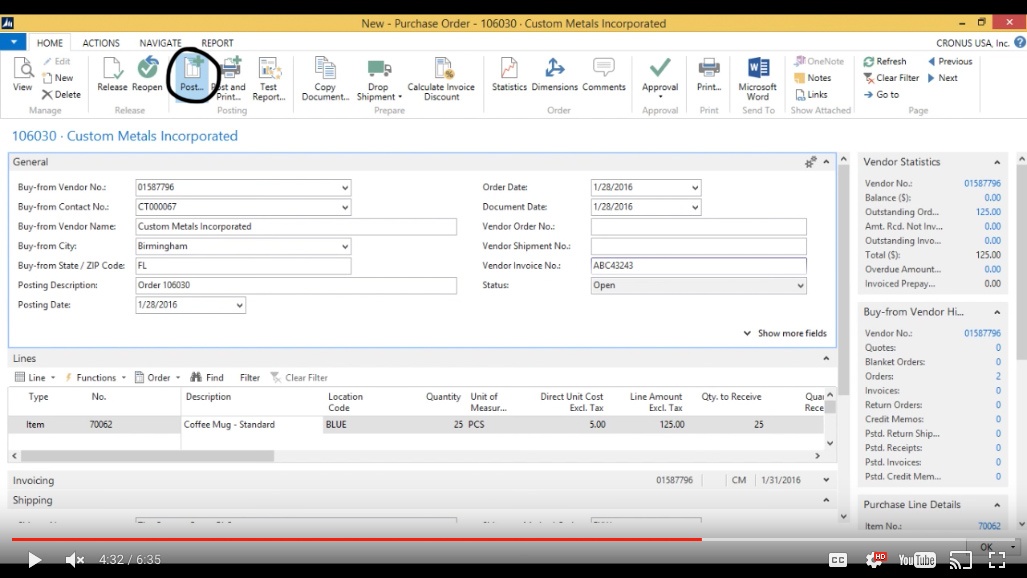Enter fullscreen video mode
Screen dimensions: 1027x578
pos(997,560)
